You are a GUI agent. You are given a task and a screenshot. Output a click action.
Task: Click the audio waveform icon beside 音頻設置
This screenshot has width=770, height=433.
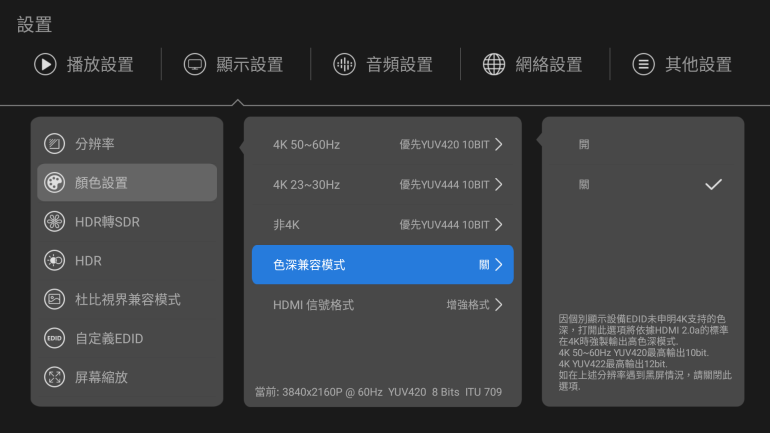point(344,64)
